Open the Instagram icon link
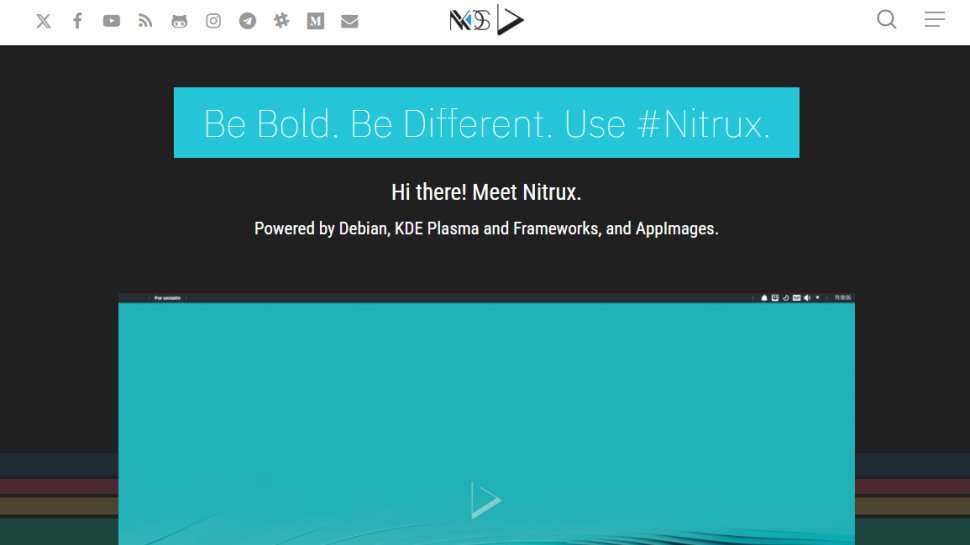 213,21
